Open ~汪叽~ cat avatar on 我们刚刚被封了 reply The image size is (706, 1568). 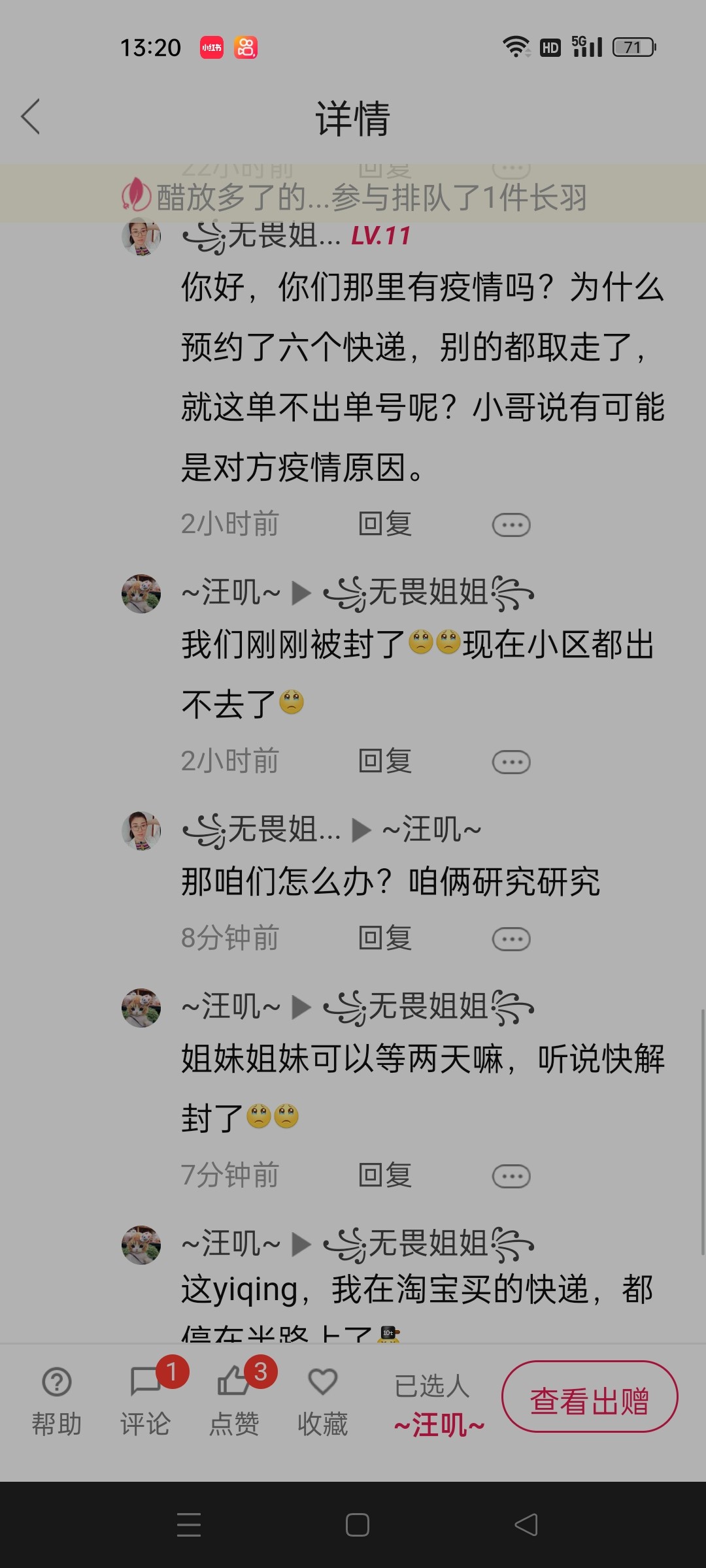click(x=141, y=594)
